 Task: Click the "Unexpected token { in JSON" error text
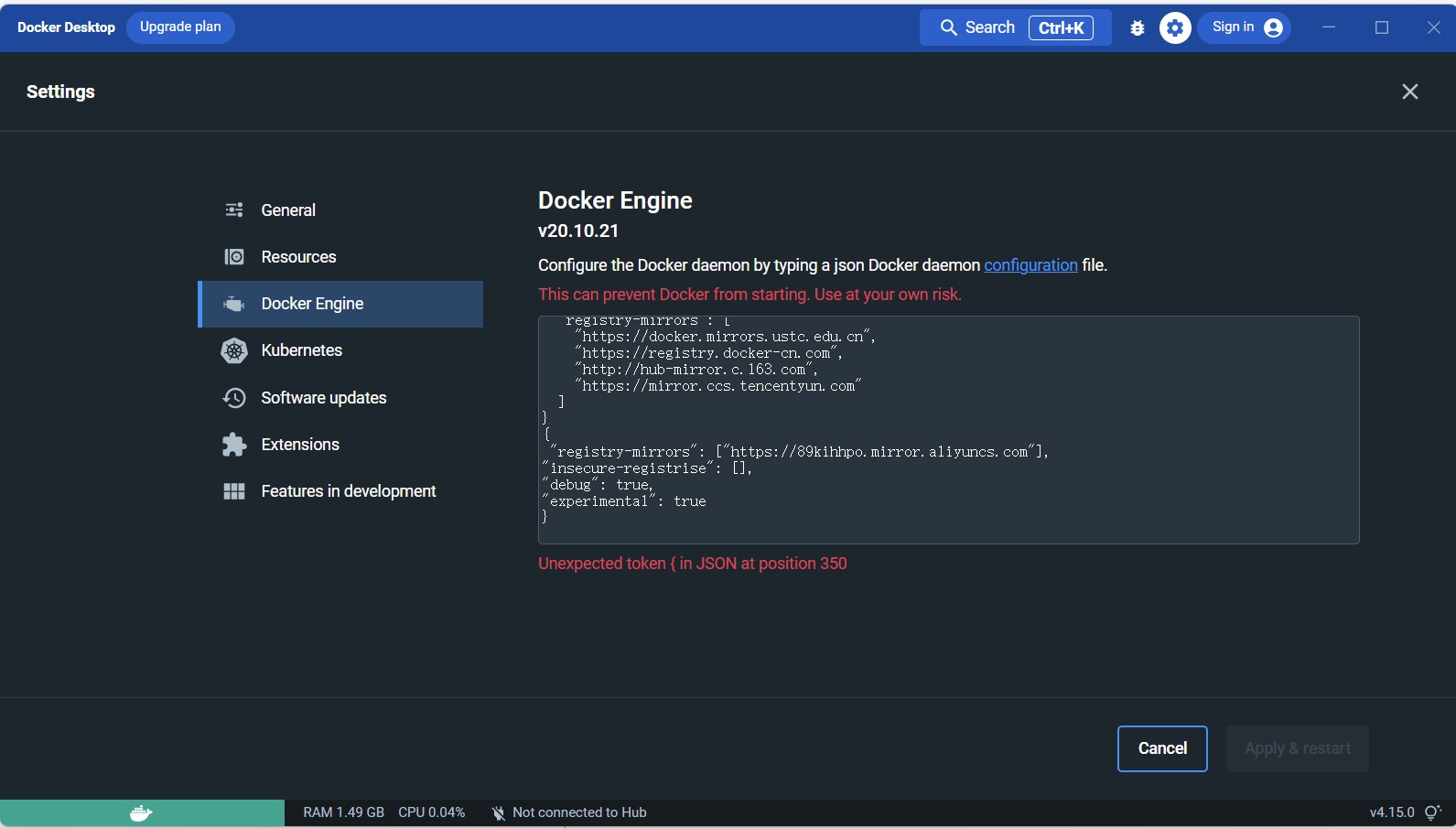coord(692,564)
